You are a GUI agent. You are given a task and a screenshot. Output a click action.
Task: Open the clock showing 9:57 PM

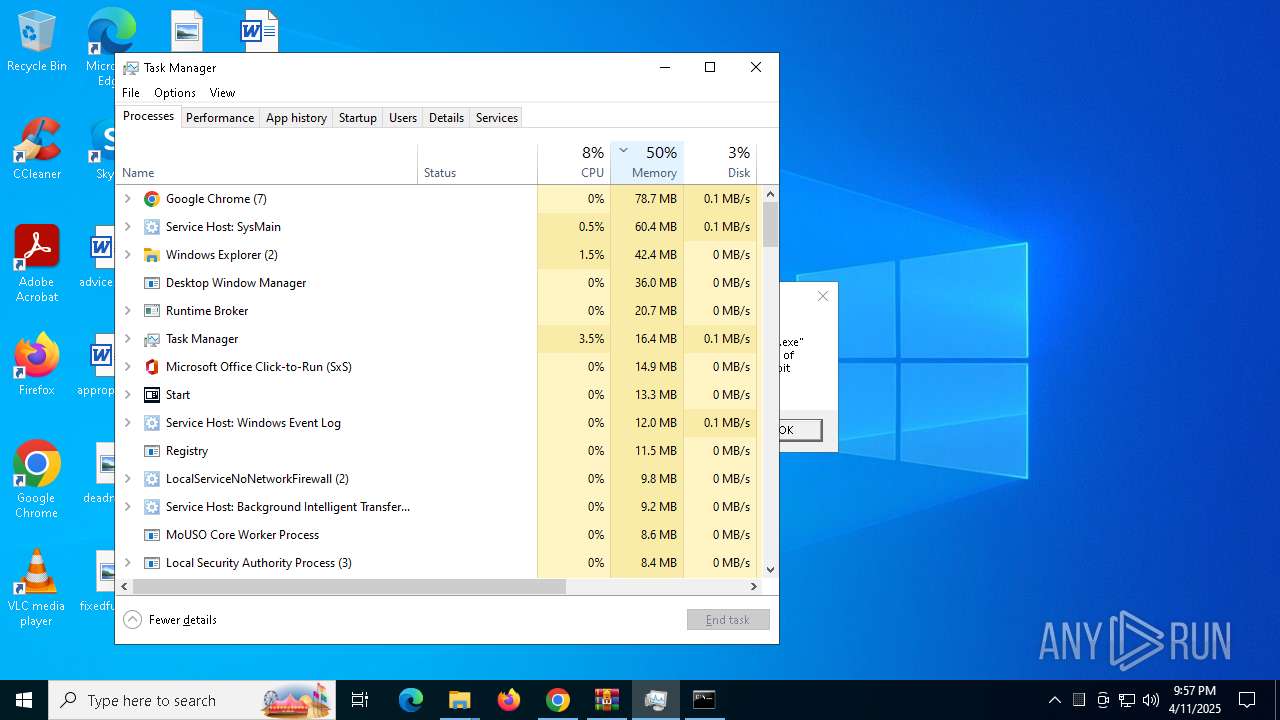[1195, 700]
